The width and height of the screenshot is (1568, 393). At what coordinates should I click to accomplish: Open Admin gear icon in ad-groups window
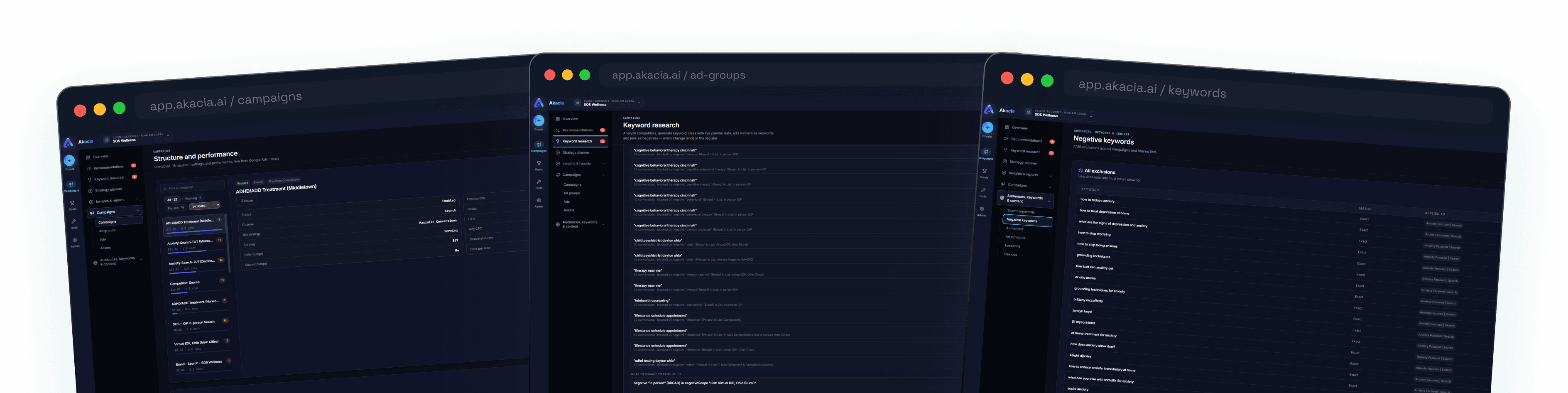[x=539, y=201]
